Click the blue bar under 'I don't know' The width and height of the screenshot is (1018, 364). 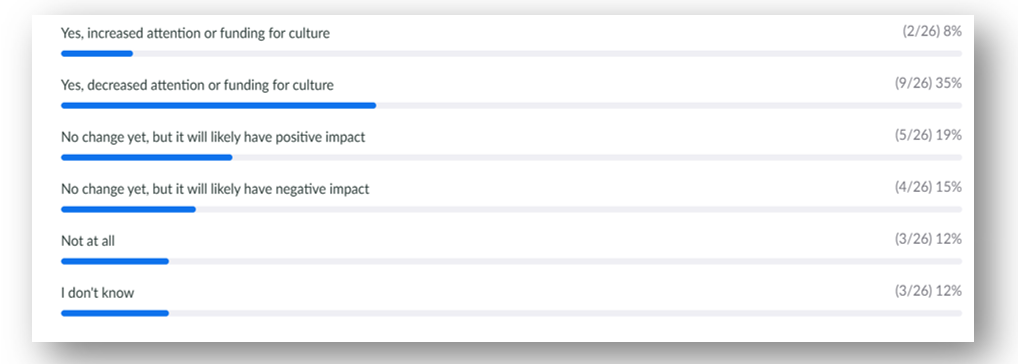pyautogui.click(x=115, y=313)
